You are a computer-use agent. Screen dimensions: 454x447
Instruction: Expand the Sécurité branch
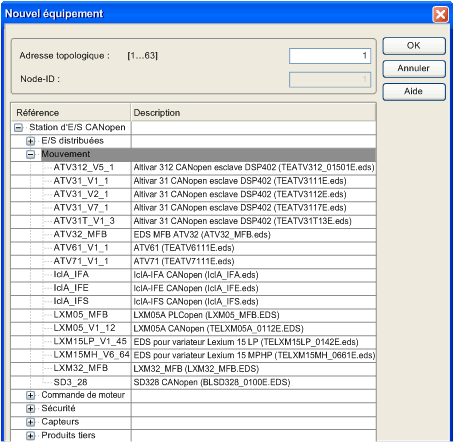tap(30, 409)
